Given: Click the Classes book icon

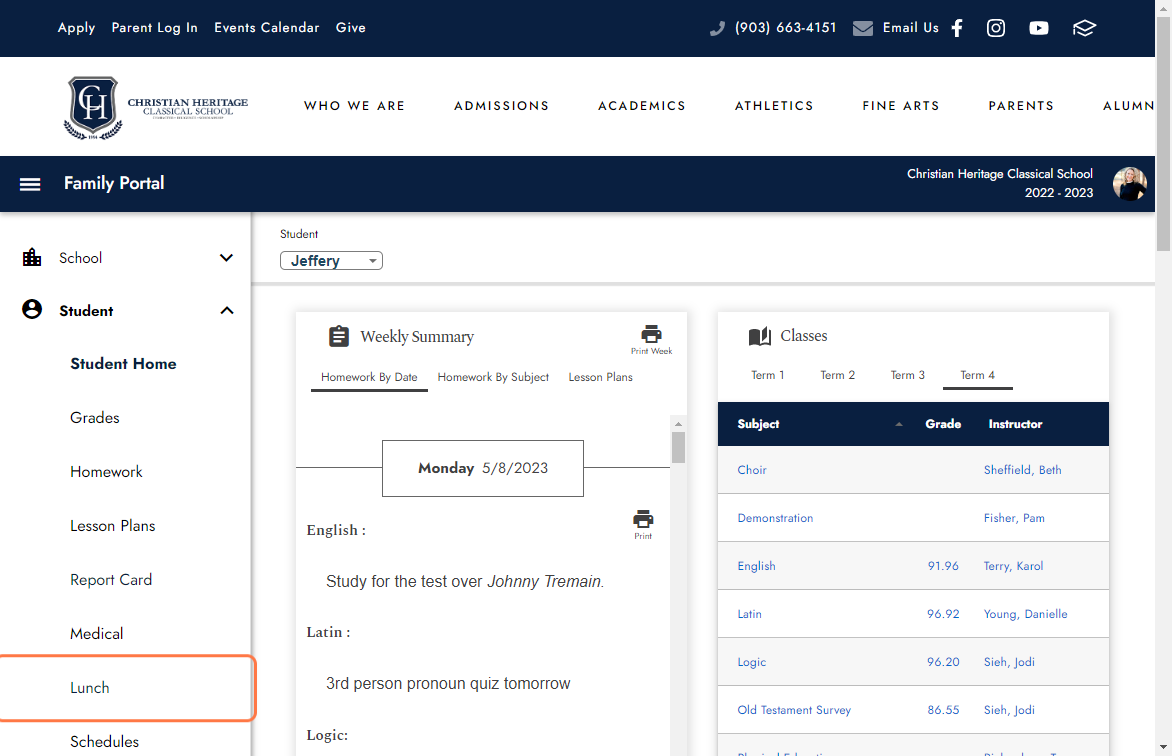Looking at the screenshot, I should (x=759, y=336).
